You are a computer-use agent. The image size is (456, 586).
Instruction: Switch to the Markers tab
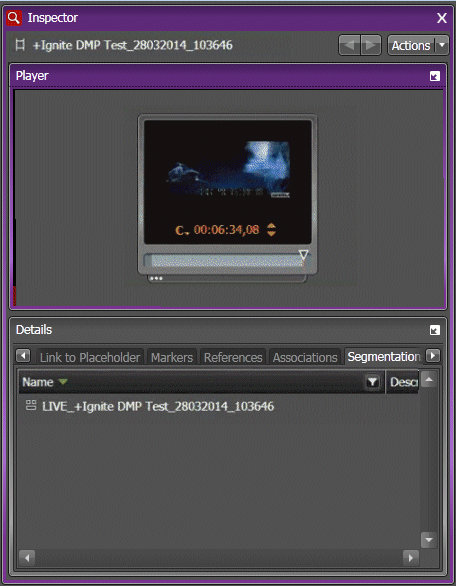pos(172,357)
